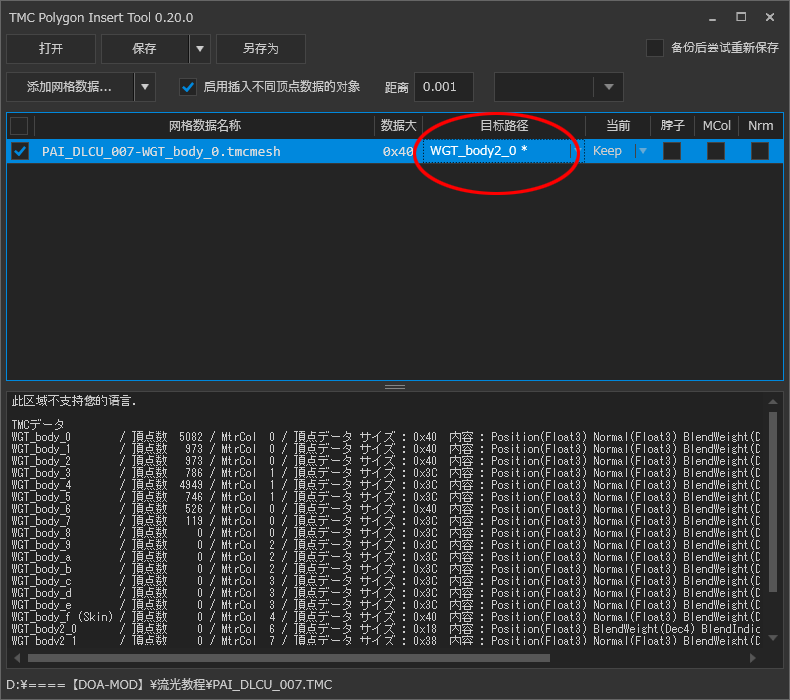The height and width of the screenshot is (700, 790).
Task: Toggle 启用插入不同顶点数据的对象 checkbox
Action: pos(188,87)
